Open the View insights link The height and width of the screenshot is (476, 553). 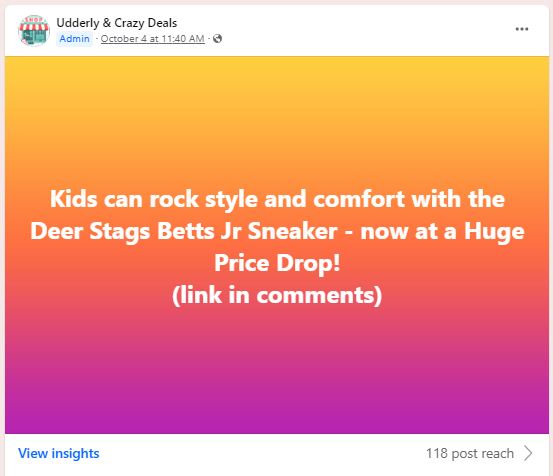coord(59,453)
